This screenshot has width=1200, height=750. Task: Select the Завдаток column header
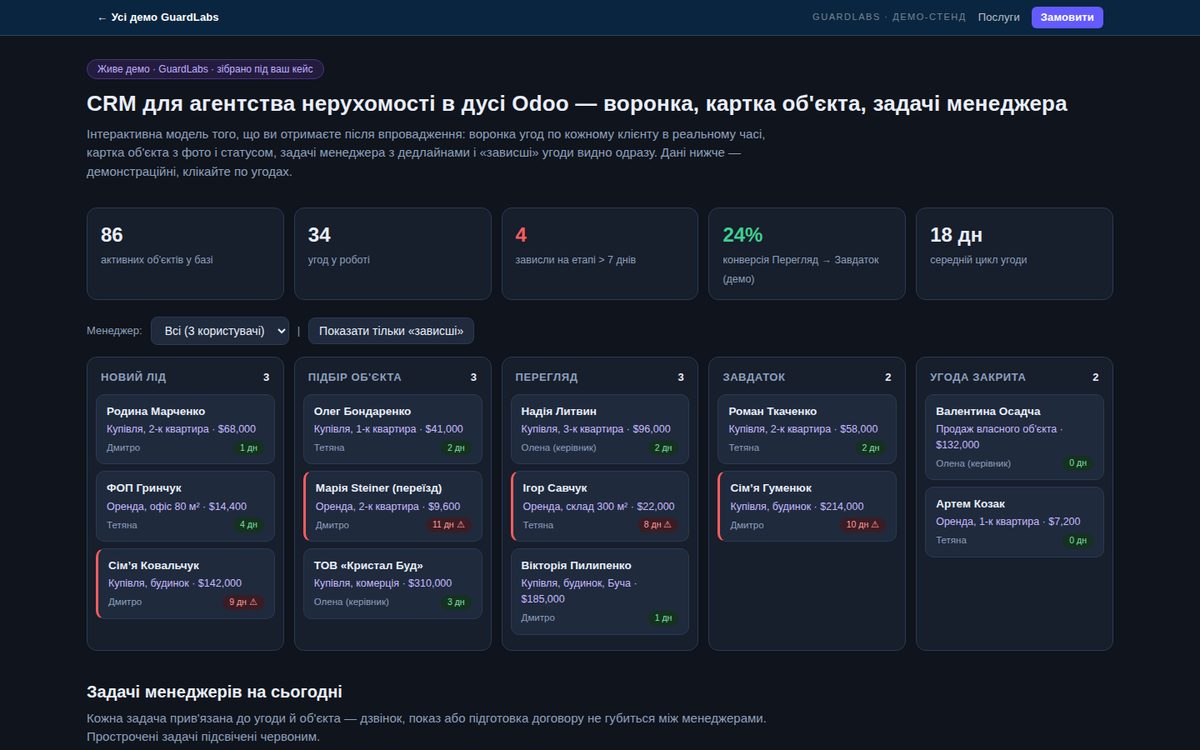(754, 377)
